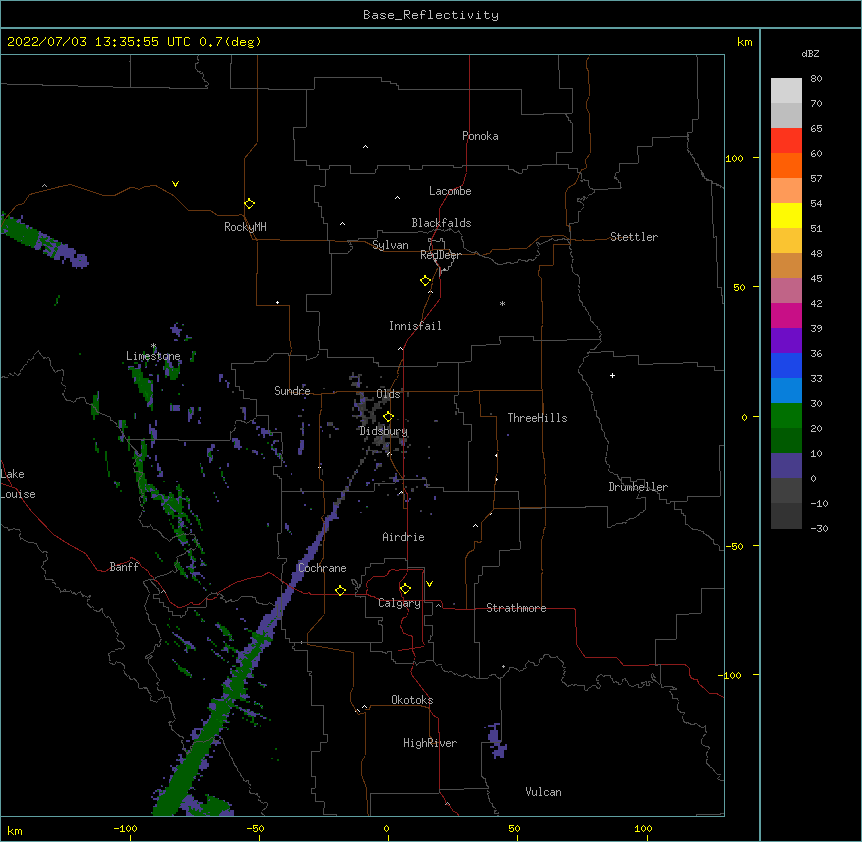Click the RedDeer city label

[x=440, y=255]
